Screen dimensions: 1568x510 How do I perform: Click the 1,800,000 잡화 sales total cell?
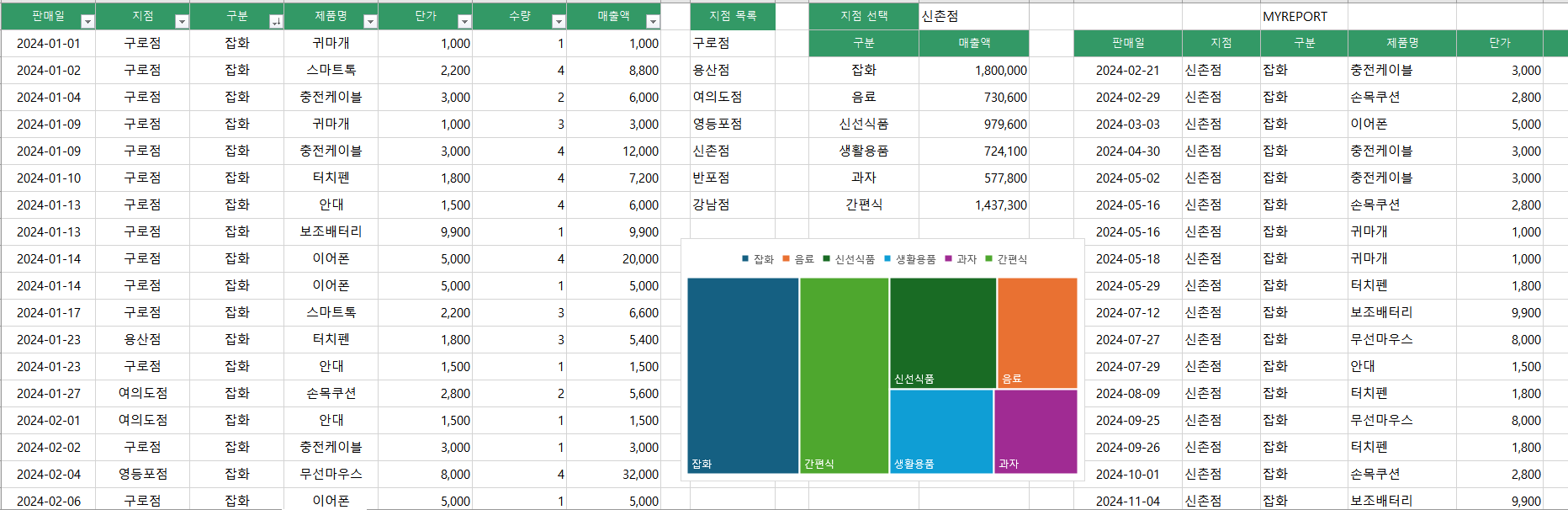(x=973, y=70)
